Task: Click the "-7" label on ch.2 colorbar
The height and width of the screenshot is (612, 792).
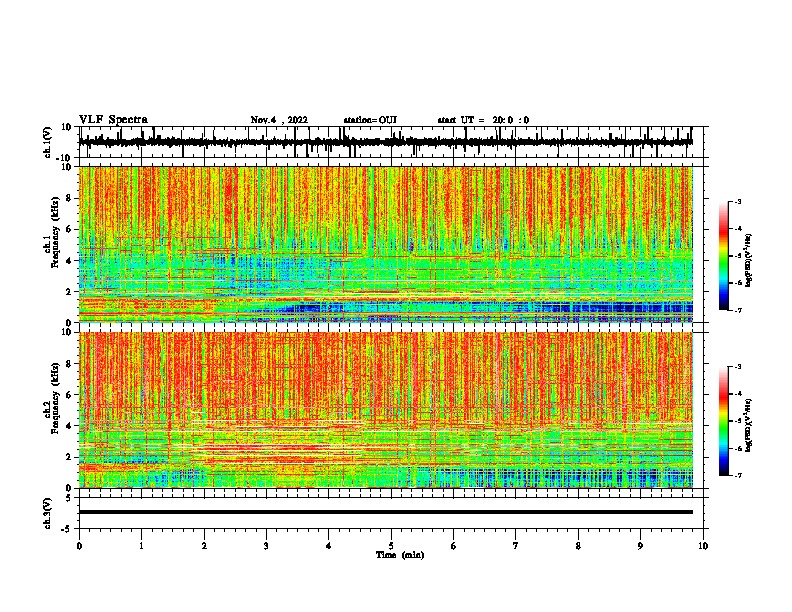Action: (x=737, y=475)
